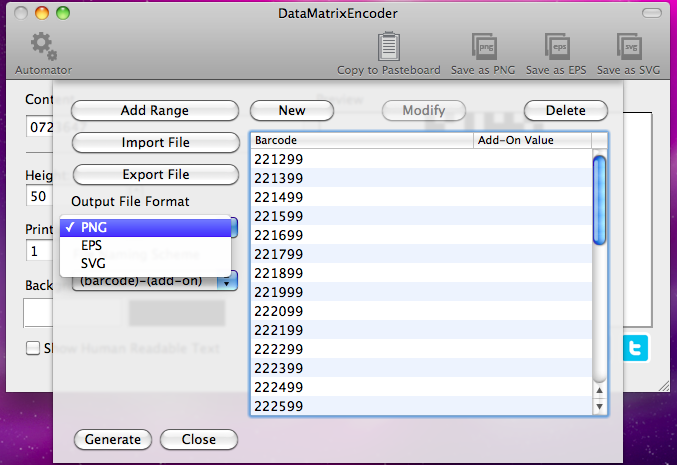This screenshot has height=465, width=677.
Task: Select barcode row 221999
Action: [x=421, y=292]
